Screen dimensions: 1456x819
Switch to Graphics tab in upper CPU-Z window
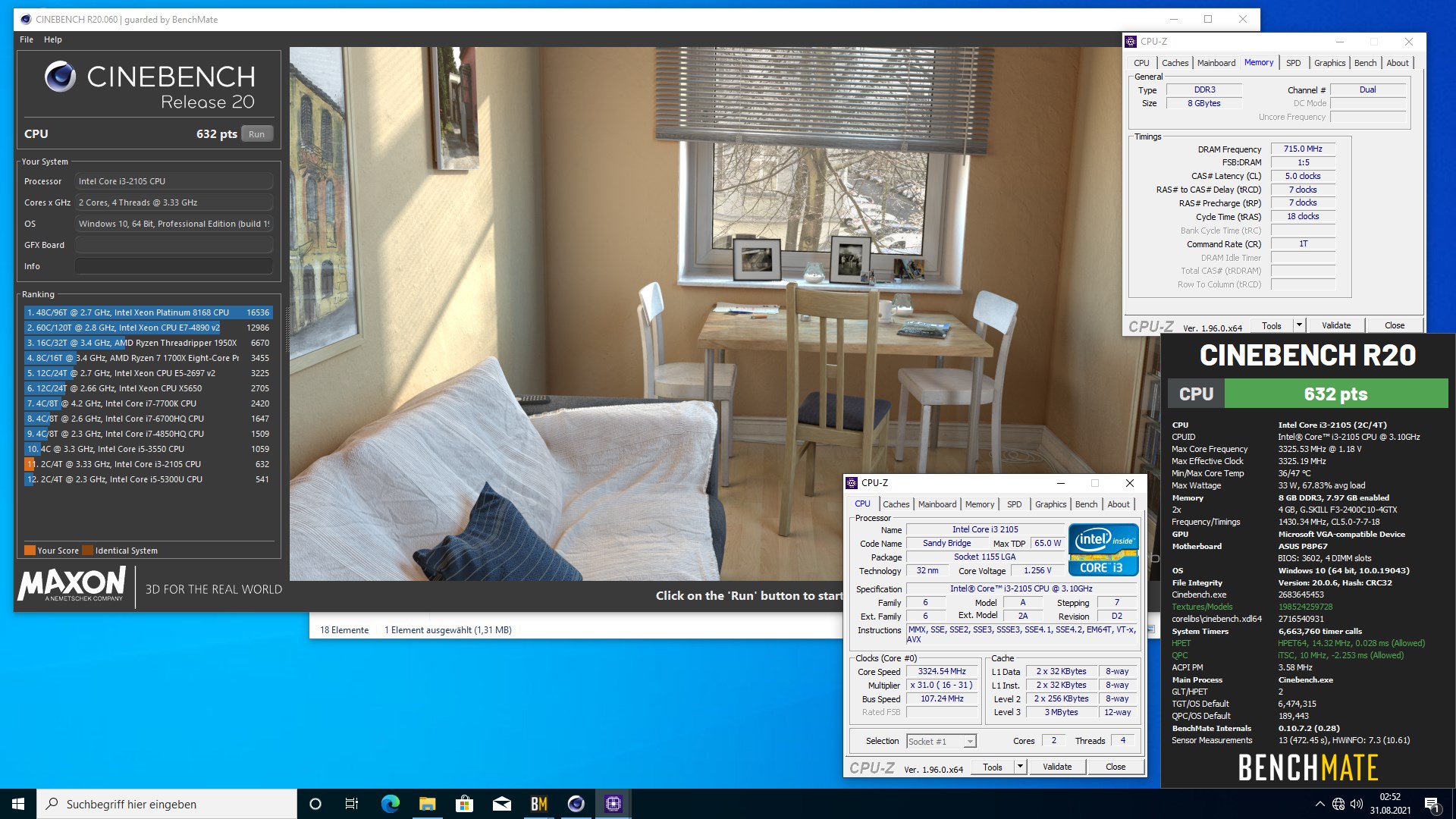coord(1329,63)
